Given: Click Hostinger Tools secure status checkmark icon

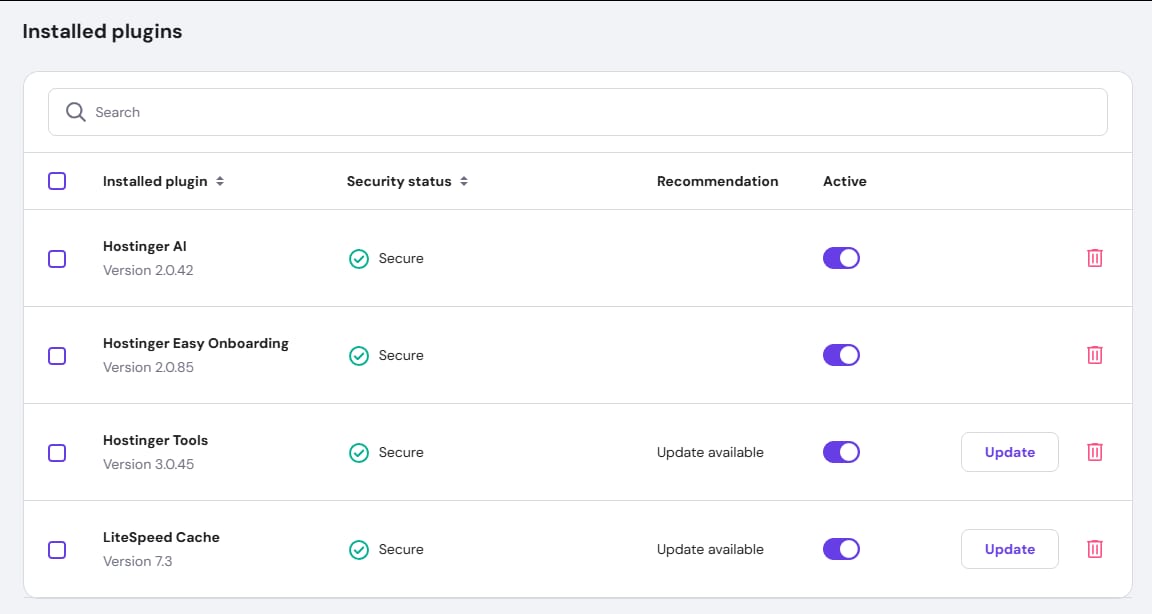Looking at the screenshot, I should pos(358,453).
